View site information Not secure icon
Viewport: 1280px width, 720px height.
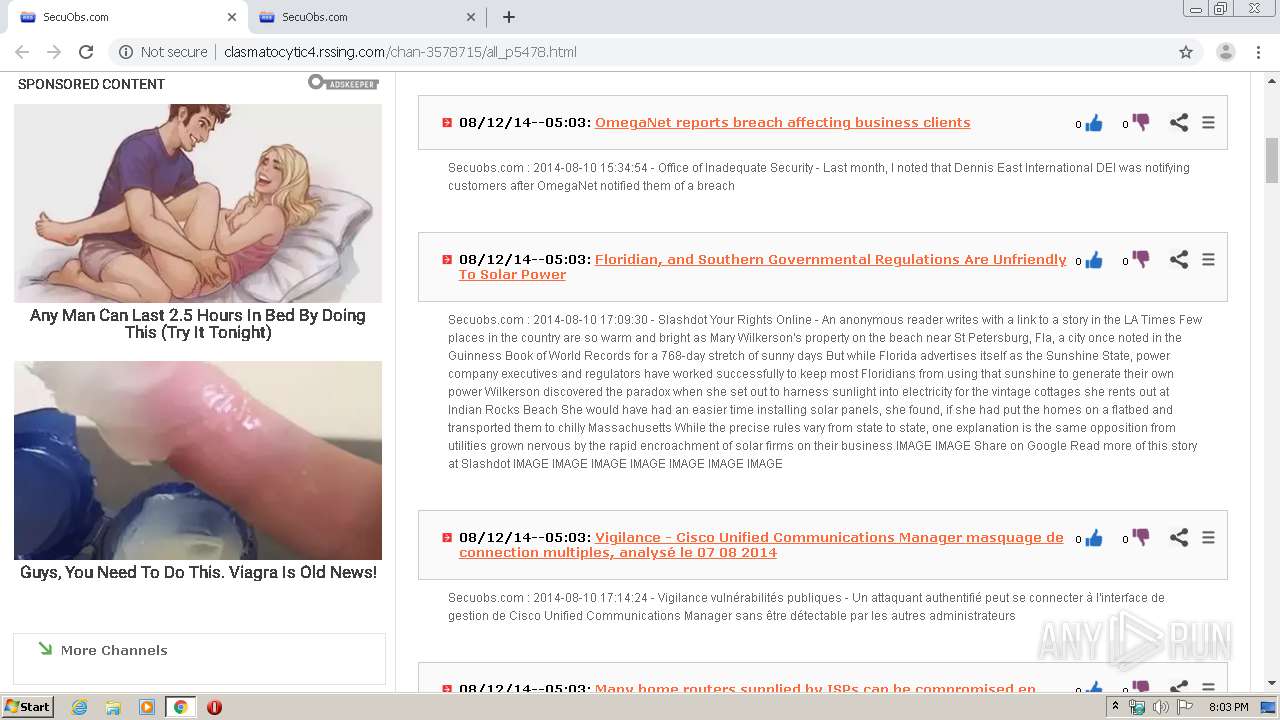[x=126, y=52]
